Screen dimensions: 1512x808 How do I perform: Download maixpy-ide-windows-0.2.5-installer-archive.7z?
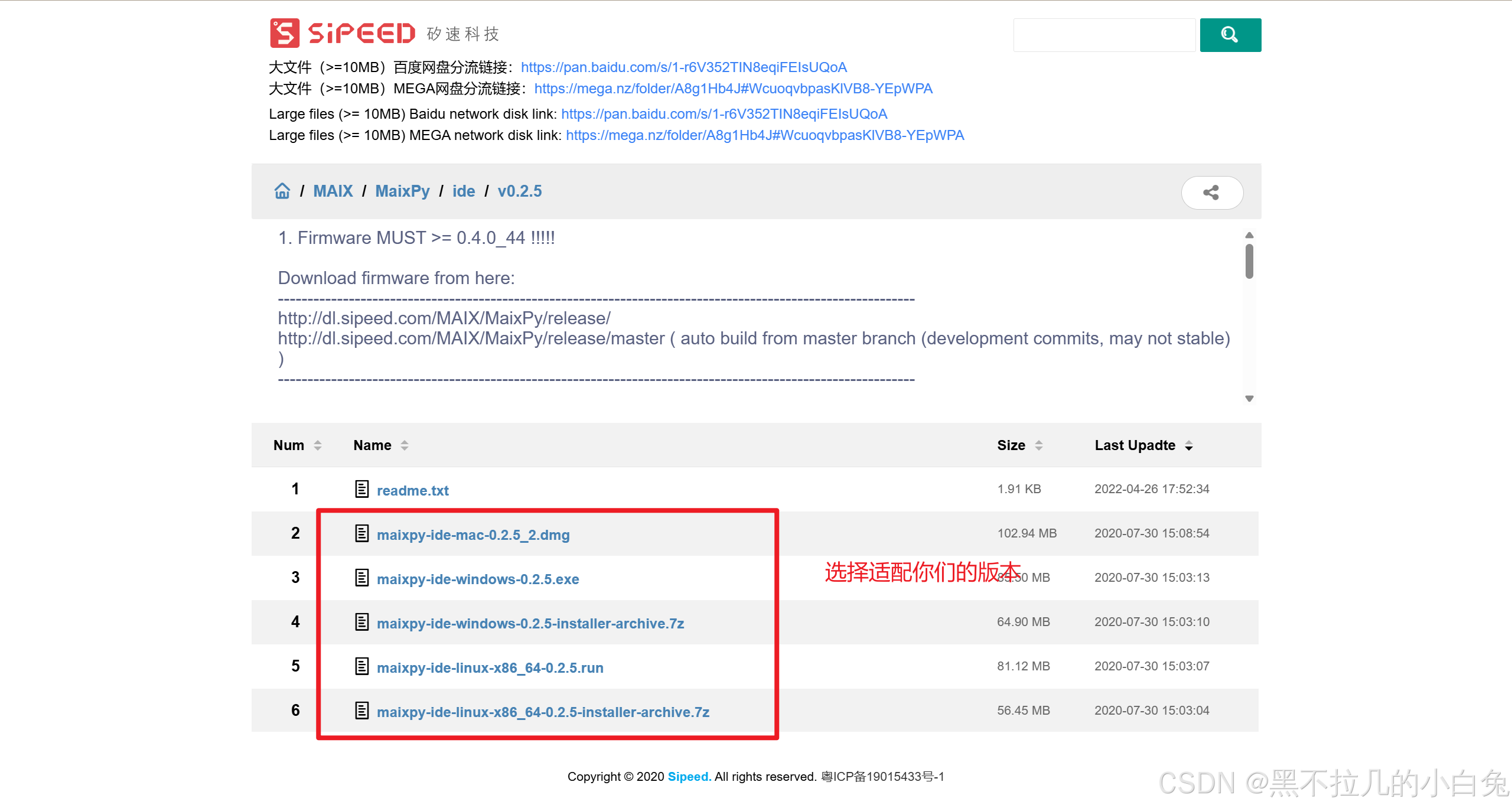point(530,624)
